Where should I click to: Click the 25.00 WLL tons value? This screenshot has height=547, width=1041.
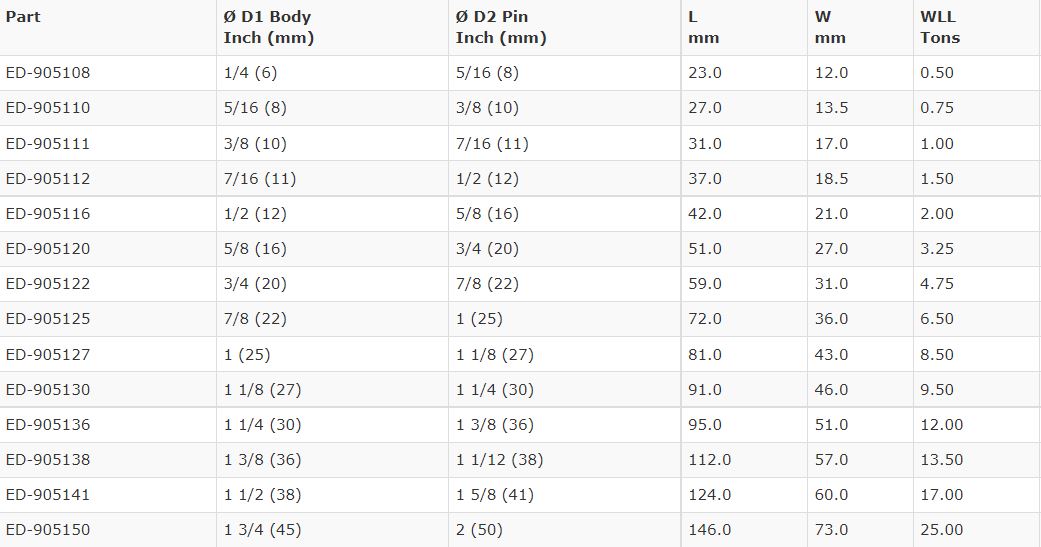[x=941, y=530]
